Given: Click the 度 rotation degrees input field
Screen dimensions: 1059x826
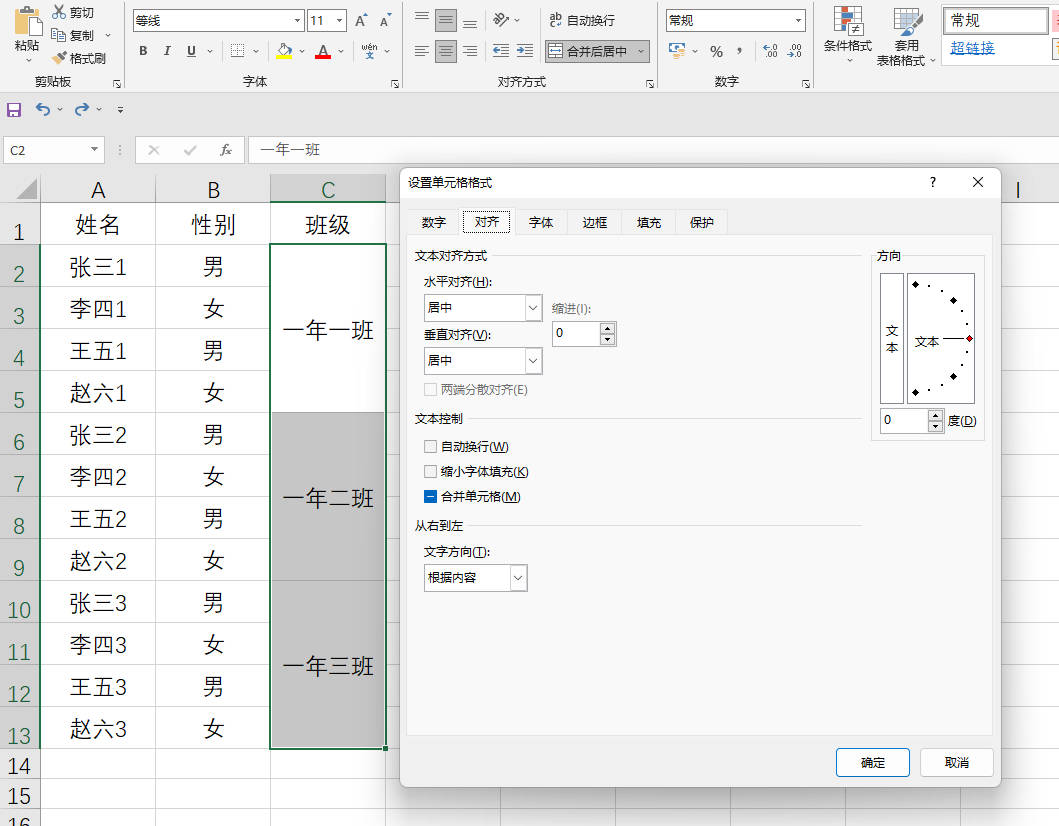Looking at the screenshot, I should (904, 420).
